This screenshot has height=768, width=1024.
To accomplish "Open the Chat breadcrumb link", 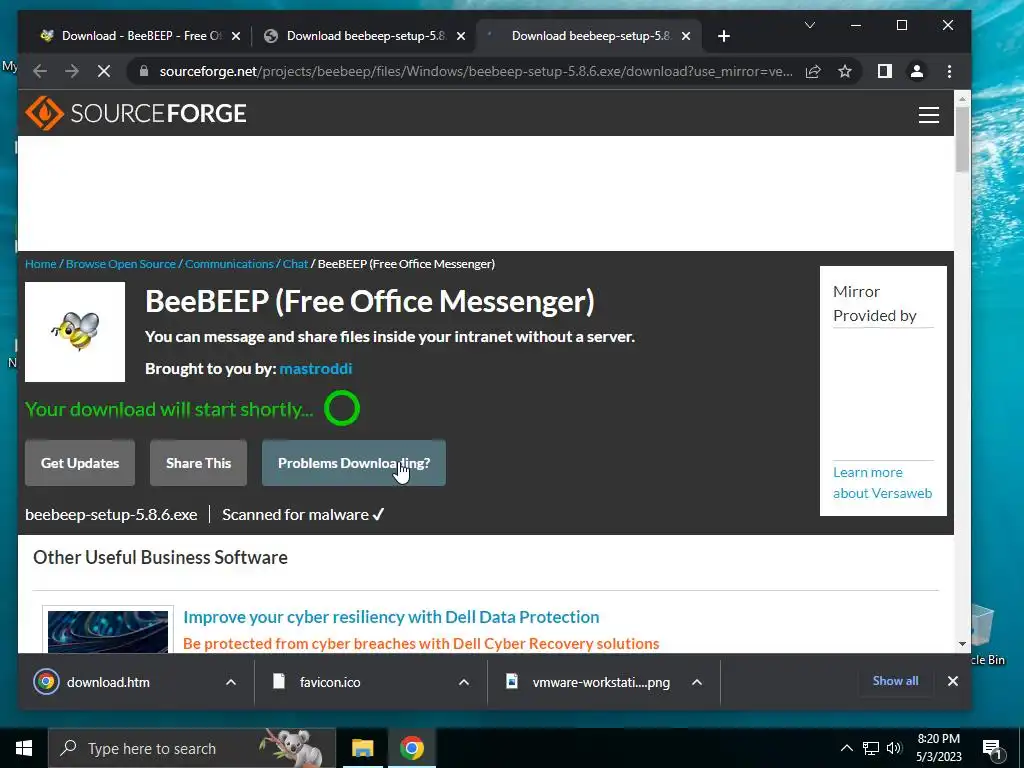I will 295,264.
